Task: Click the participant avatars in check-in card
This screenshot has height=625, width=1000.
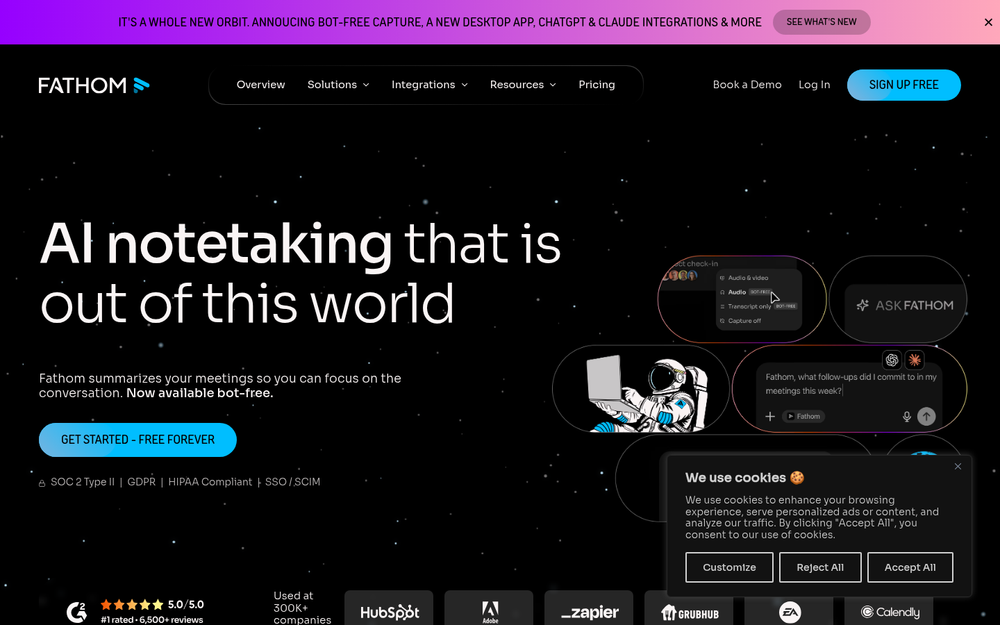Action: (x=680, y=276)
